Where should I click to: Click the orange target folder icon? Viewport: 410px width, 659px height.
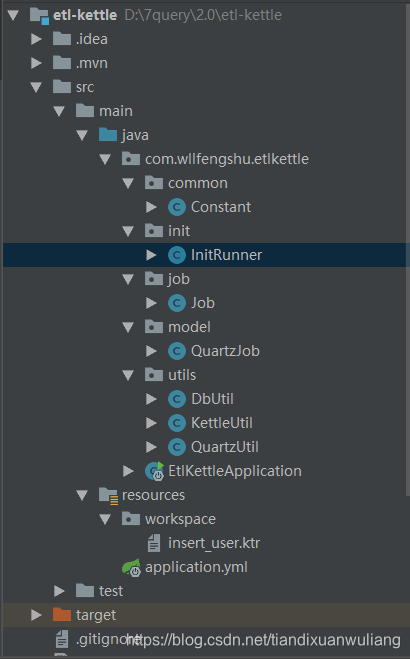point(62,614)
